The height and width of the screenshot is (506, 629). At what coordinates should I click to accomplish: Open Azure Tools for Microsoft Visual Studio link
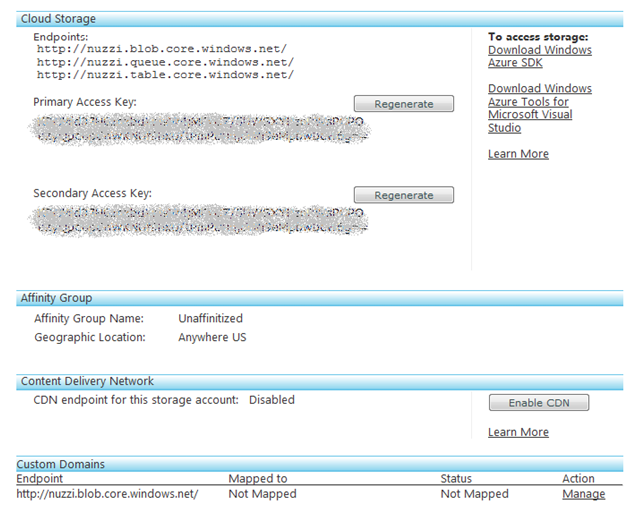540,108
